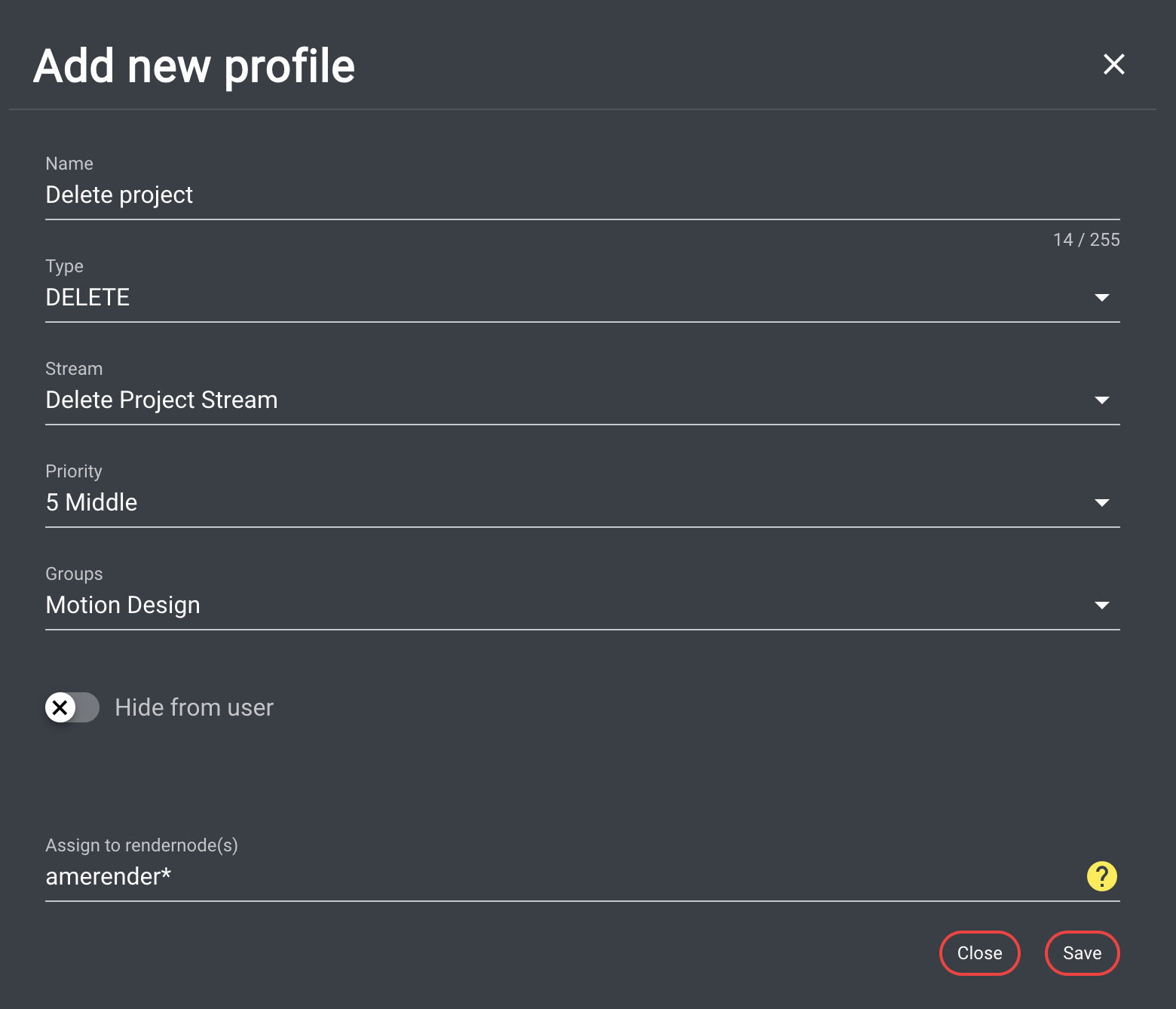Click the Priority field dropdown arrow
Viewport: 1176px width, 1009px height.
(1101, 503)
